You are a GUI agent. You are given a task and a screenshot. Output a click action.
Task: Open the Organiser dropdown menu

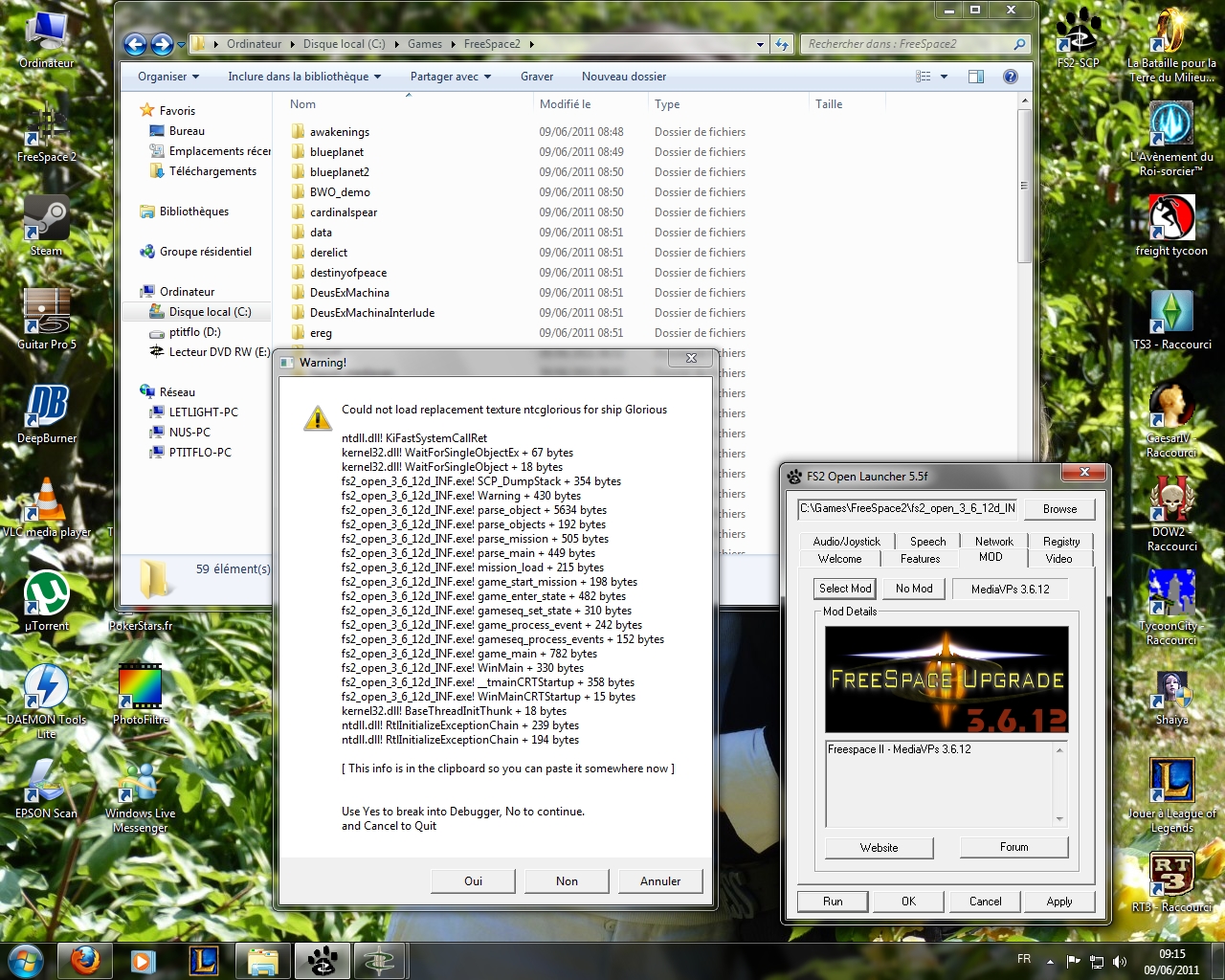coord(168,77)
